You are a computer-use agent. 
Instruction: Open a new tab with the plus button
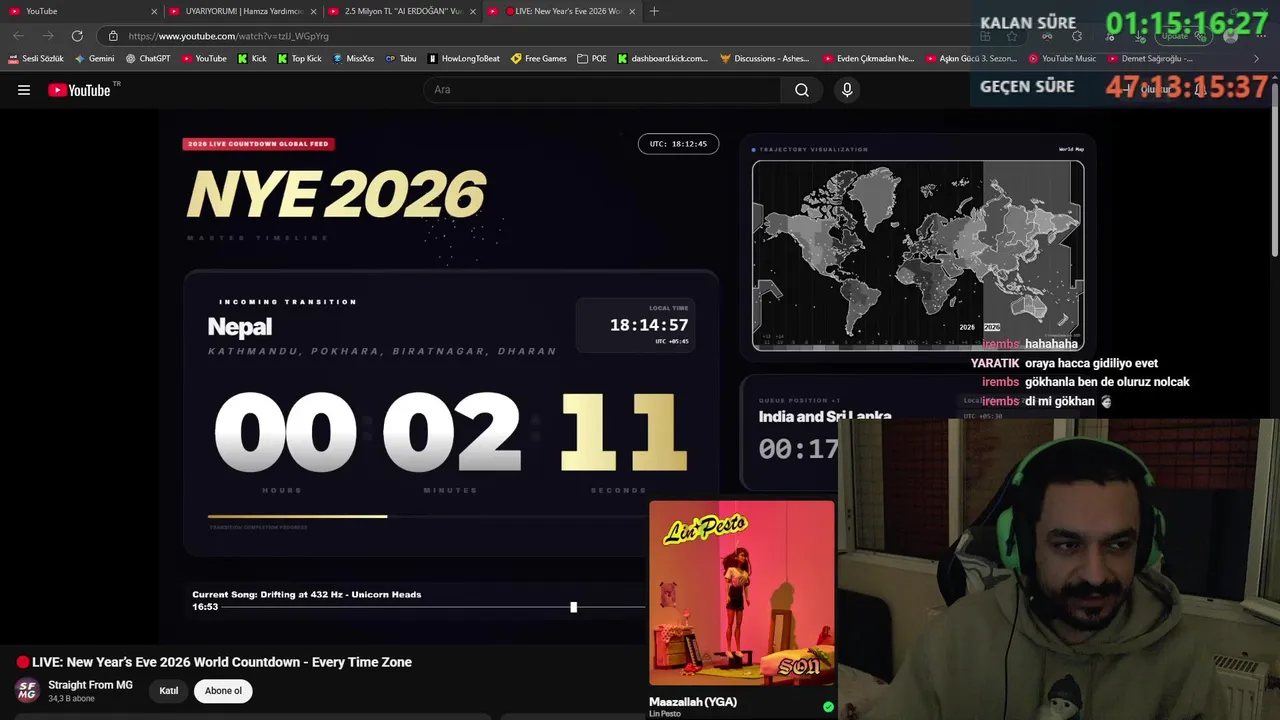point(654,11)
